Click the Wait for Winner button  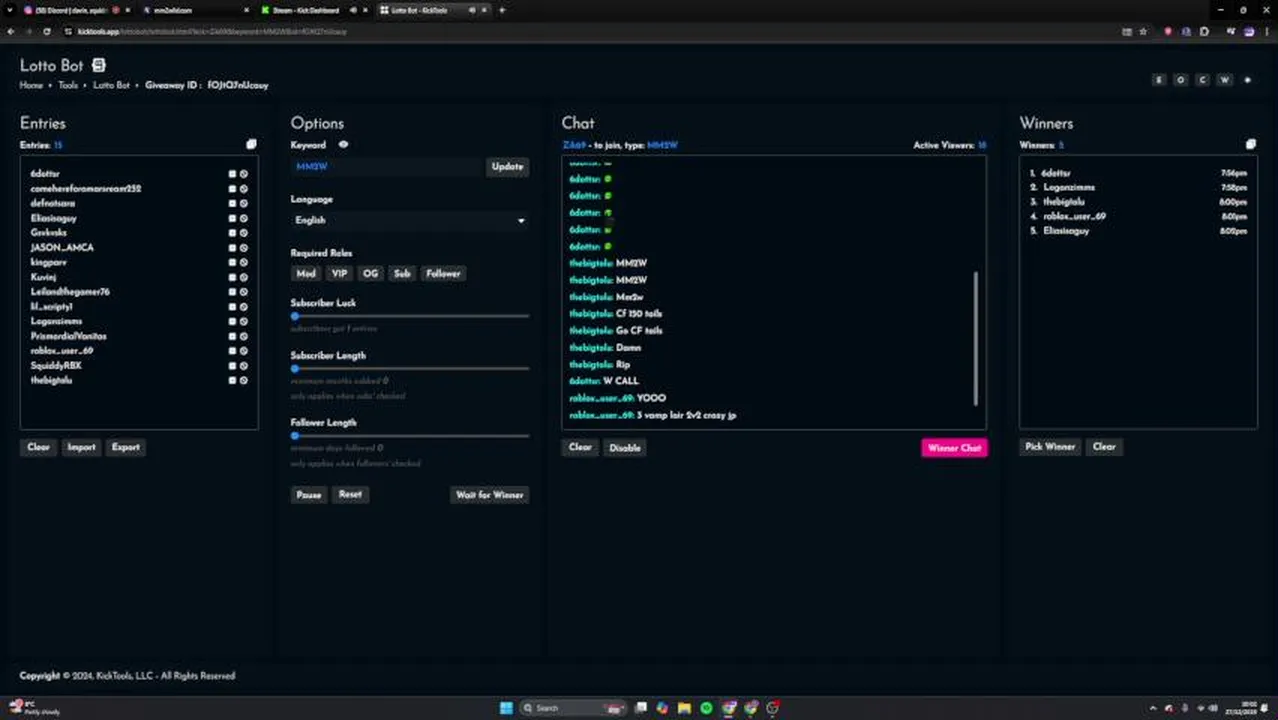pyautogui.click(x=490, y=495)
